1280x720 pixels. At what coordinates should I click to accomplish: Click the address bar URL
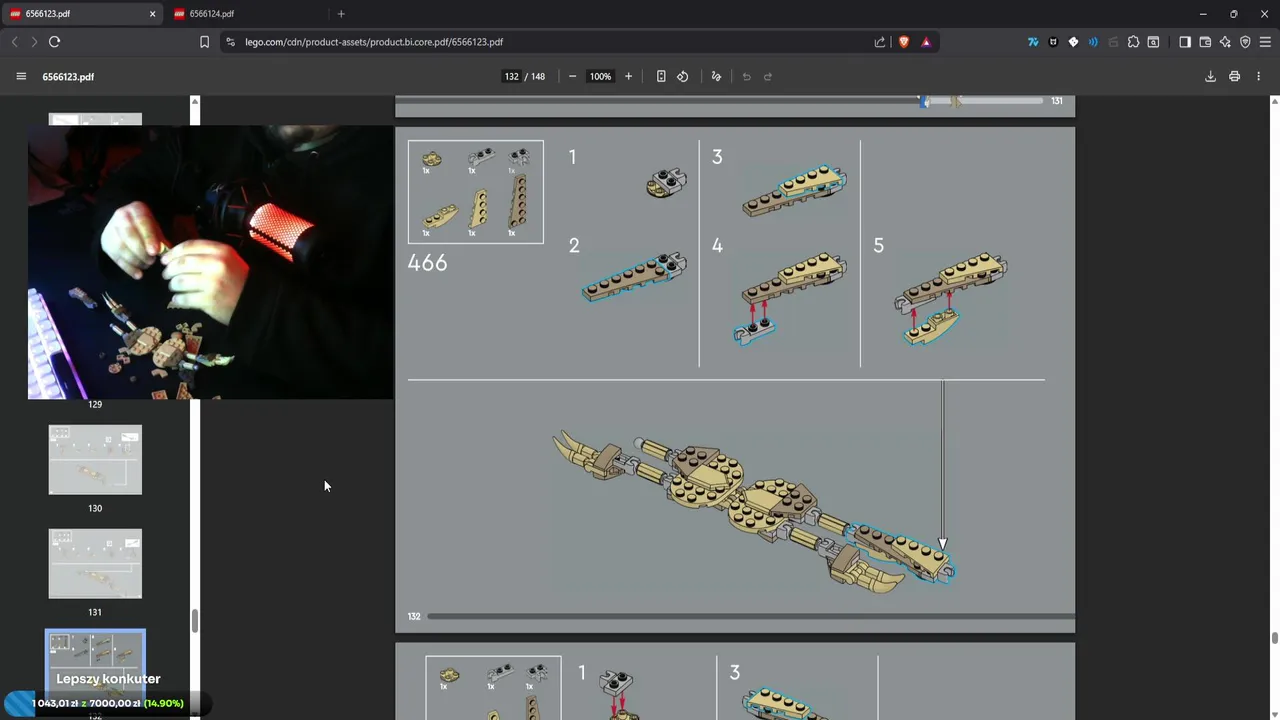point(374,42)
